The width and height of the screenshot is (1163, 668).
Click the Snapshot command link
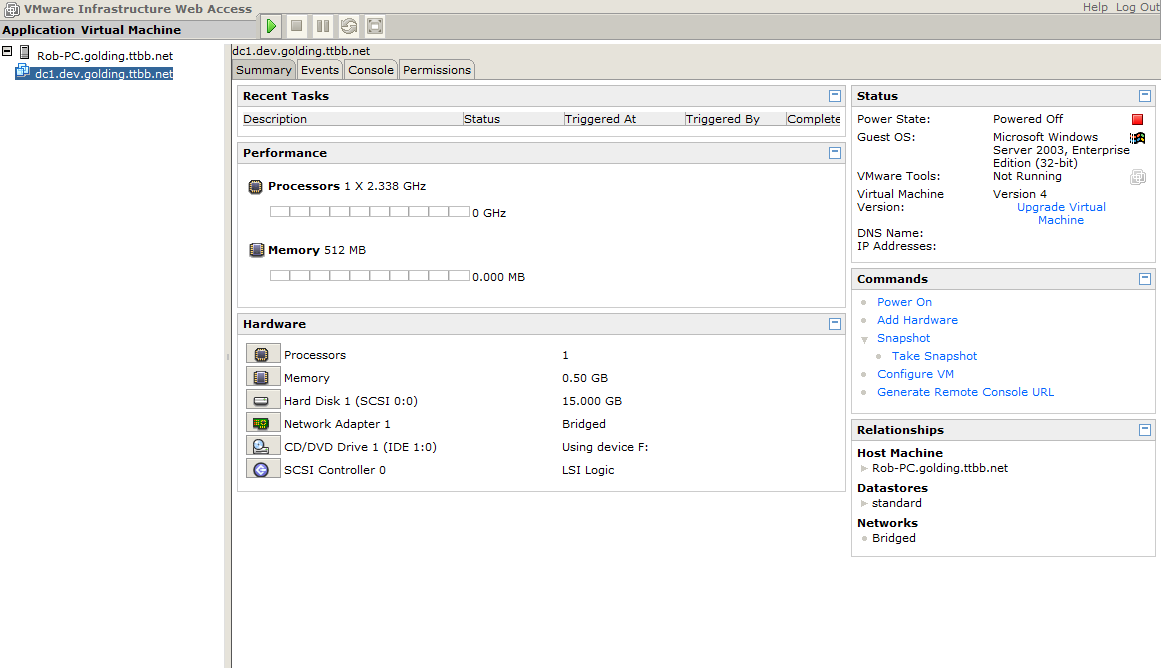click(x=903, y=337)
